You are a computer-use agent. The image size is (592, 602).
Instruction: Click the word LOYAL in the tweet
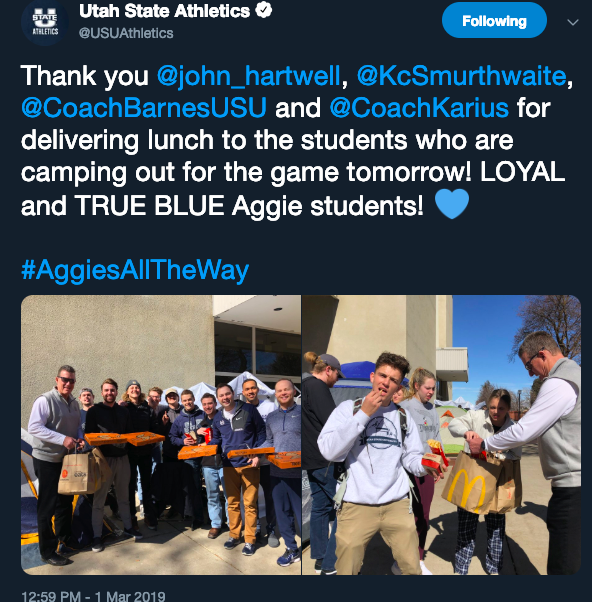(523, 172)
